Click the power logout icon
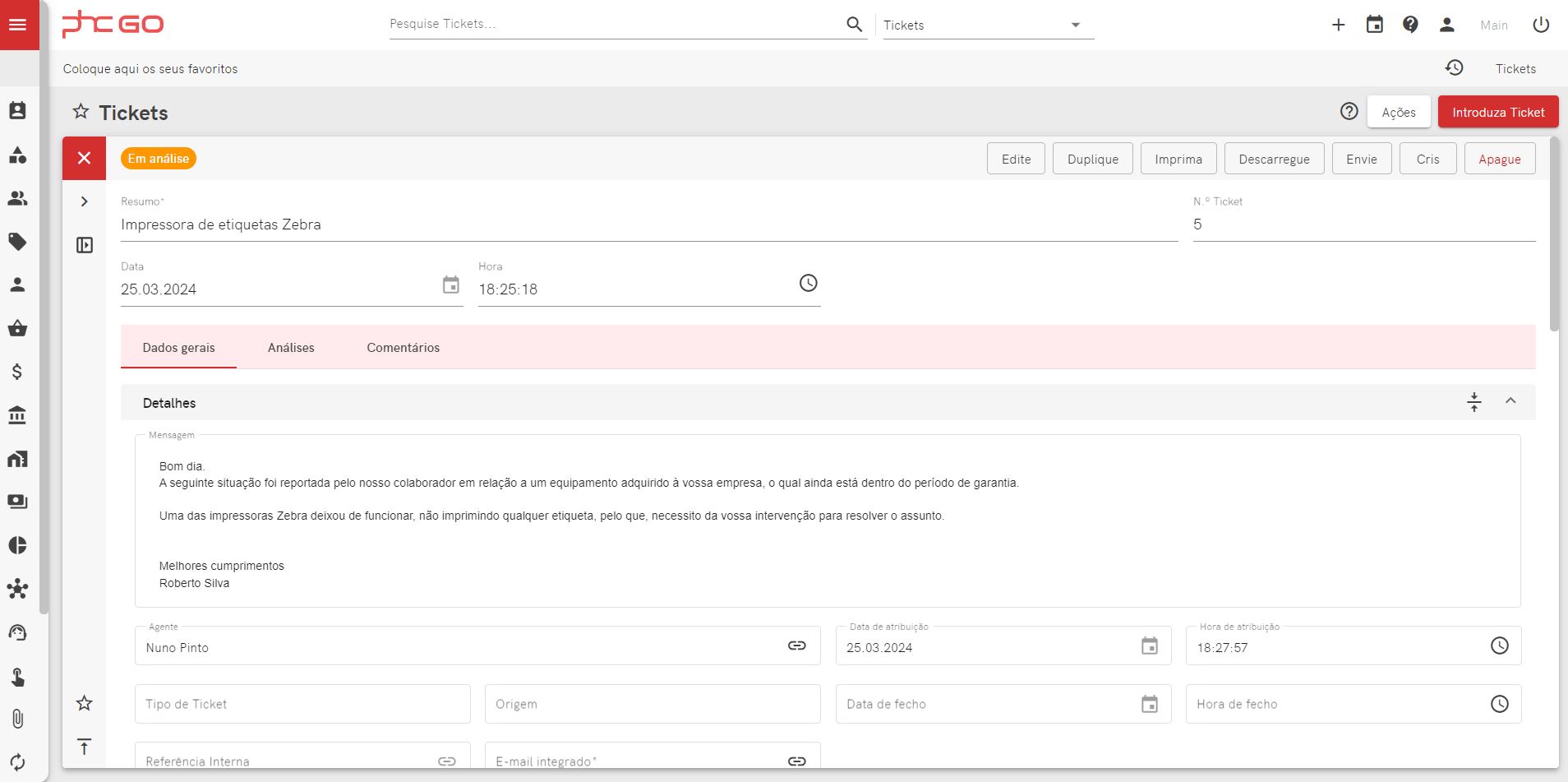This screenshot has height=782, width=1568. tap(1541, 25)
